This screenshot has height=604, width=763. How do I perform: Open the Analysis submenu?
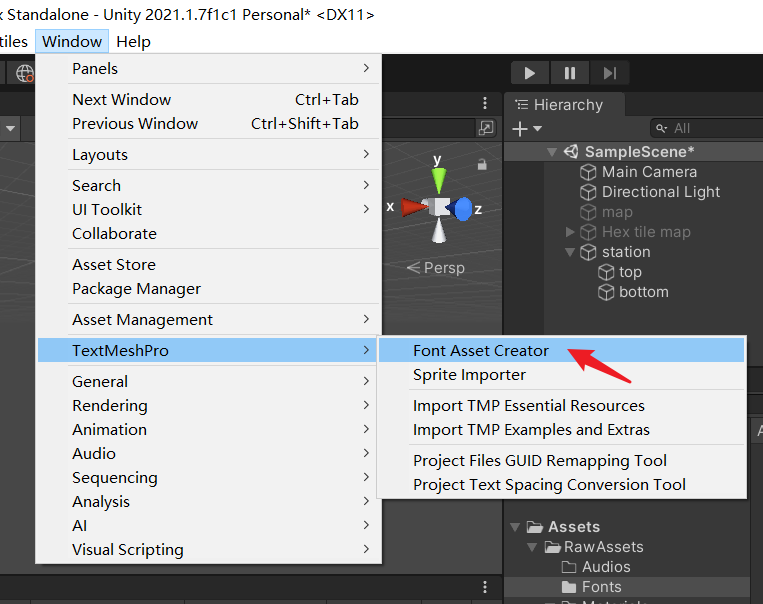pyautogui.click(x=209, y=501)
